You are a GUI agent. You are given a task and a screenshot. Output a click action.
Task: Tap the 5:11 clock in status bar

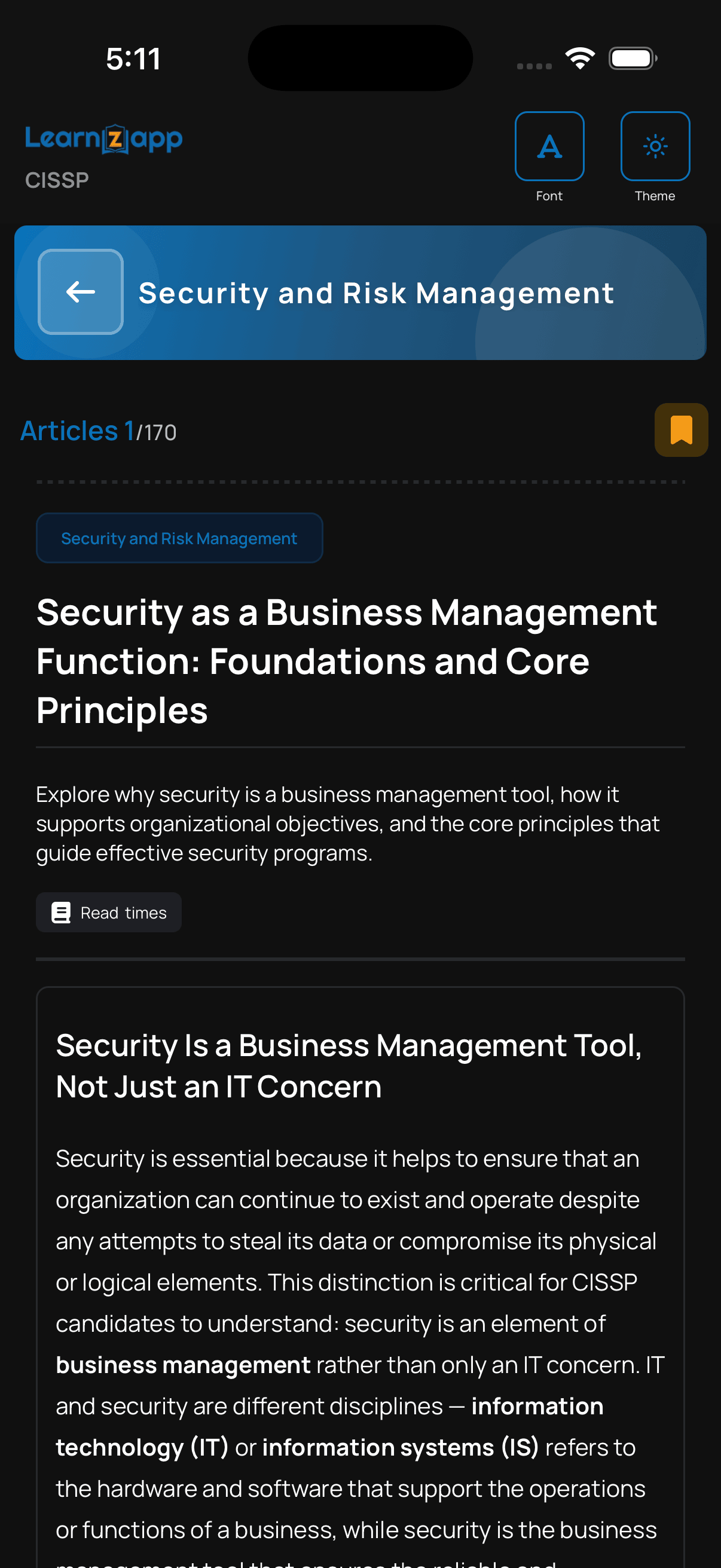pos(133,59)
